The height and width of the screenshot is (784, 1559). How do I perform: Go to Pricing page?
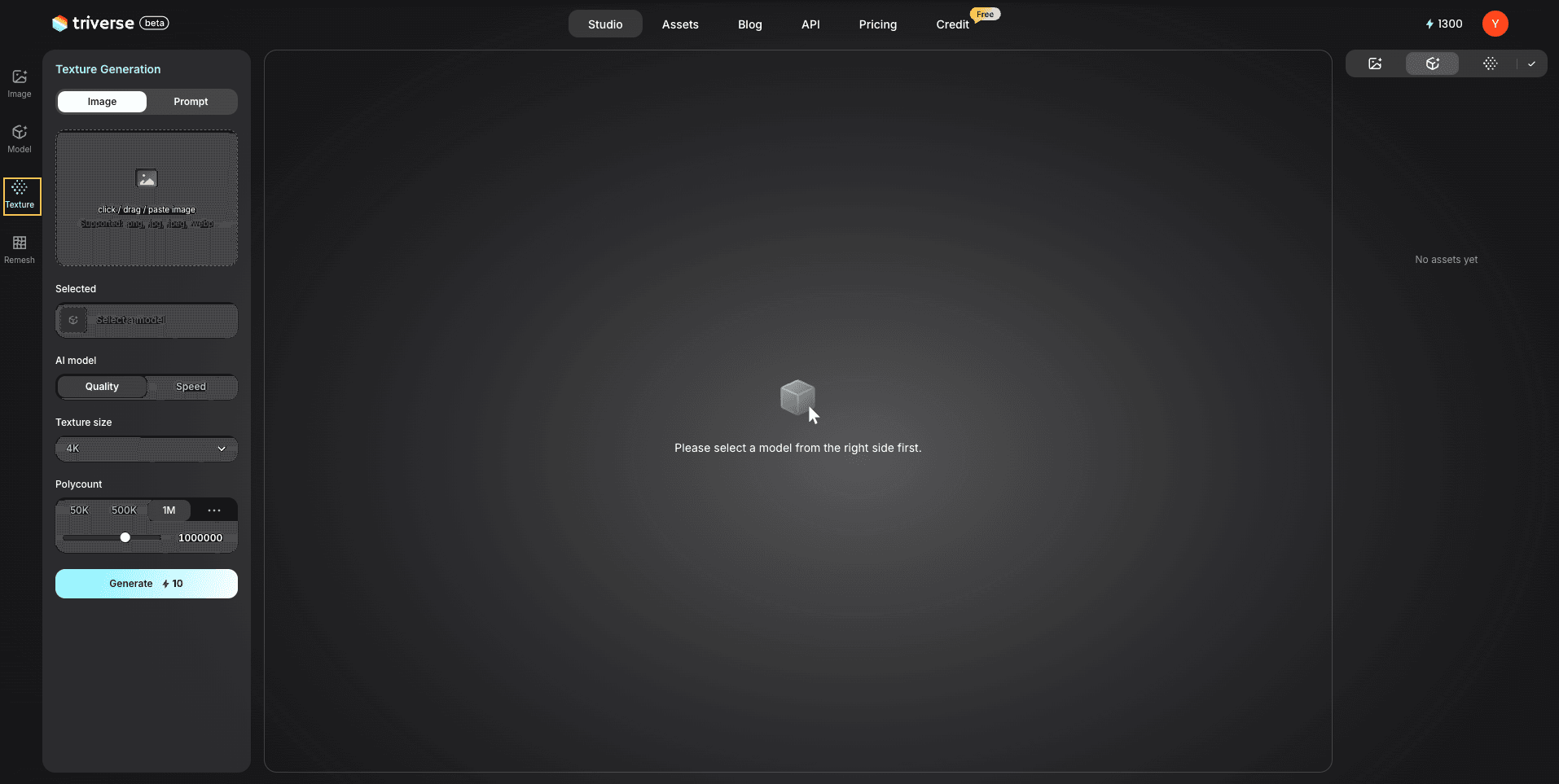[x=877, y=24]
